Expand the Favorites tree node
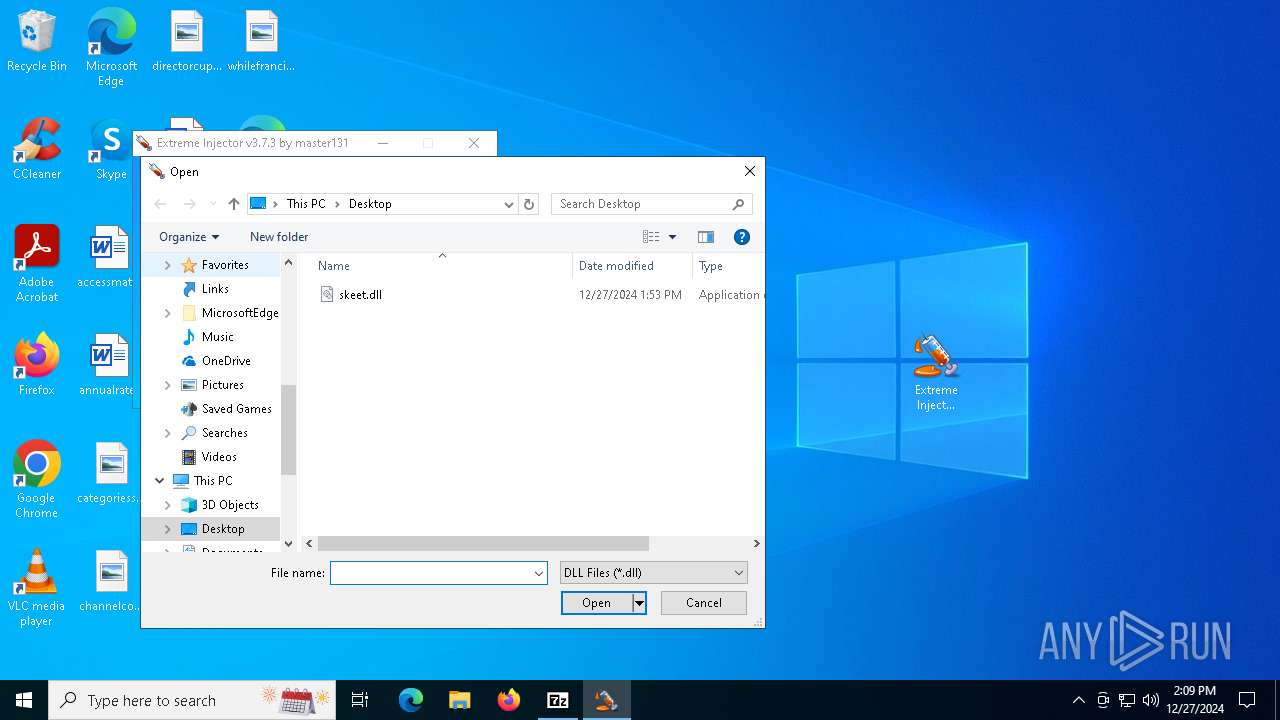The image size is (1280, 720). (x=167, y=265)
